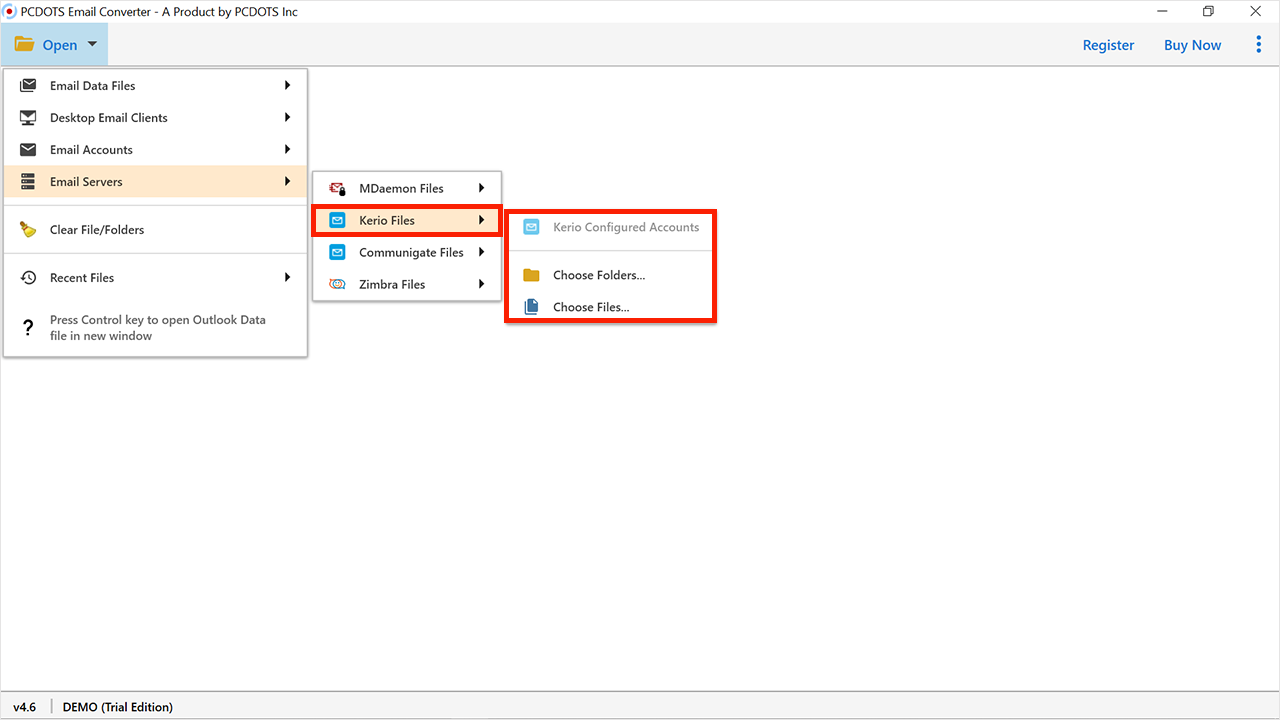Open the three-dot more options menu
Viewport: 1280px width, 720px height.
coord(1258,44)
